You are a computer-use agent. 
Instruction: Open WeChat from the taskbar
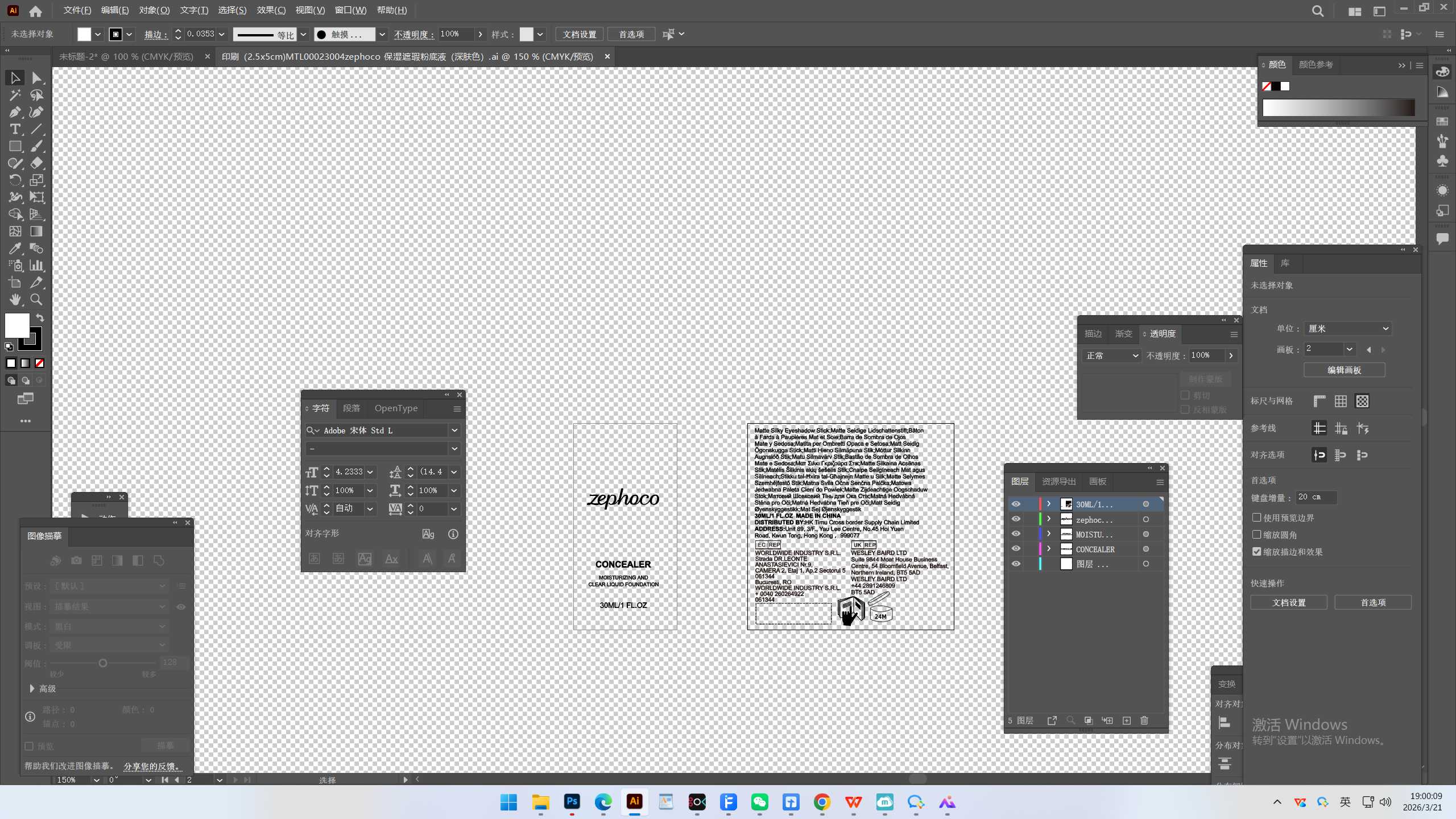[x=760, y=802]
